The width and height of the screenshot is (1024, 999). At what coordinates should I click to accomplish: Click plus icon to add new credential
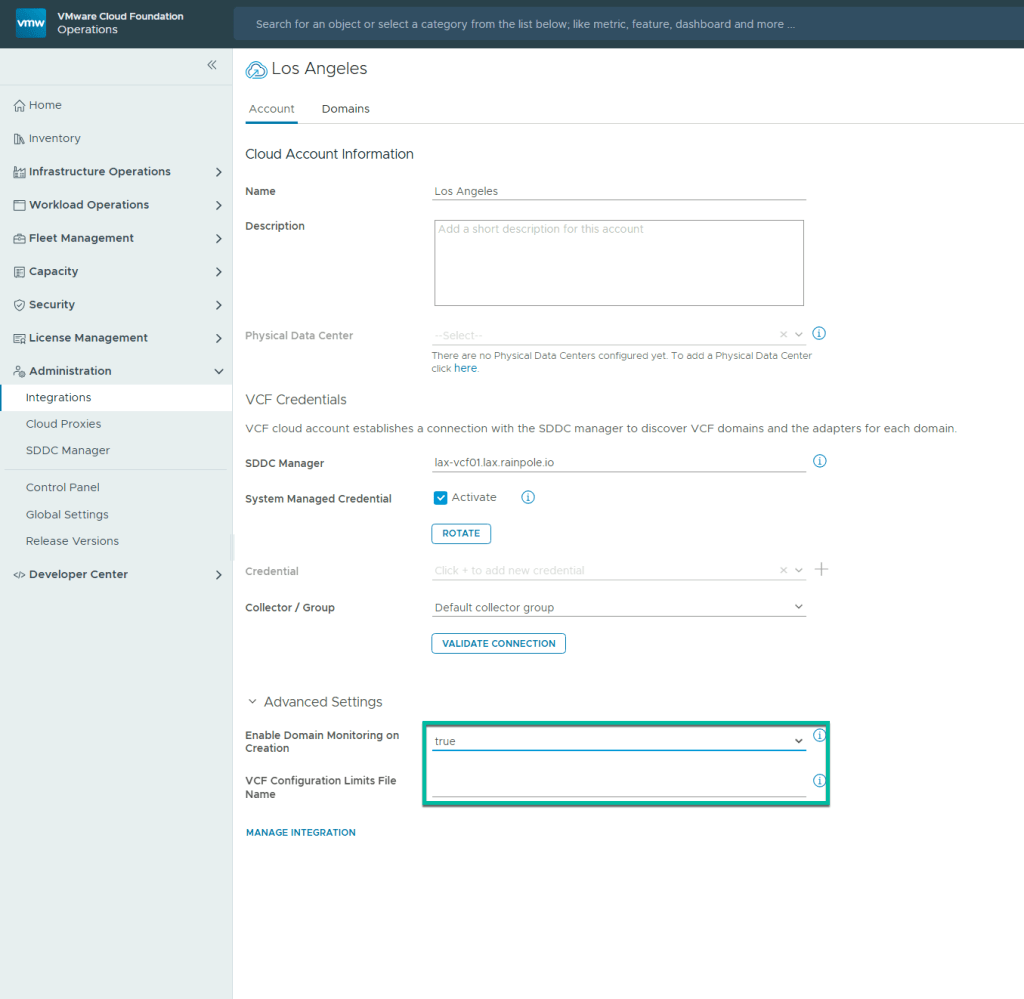(822, 570)
